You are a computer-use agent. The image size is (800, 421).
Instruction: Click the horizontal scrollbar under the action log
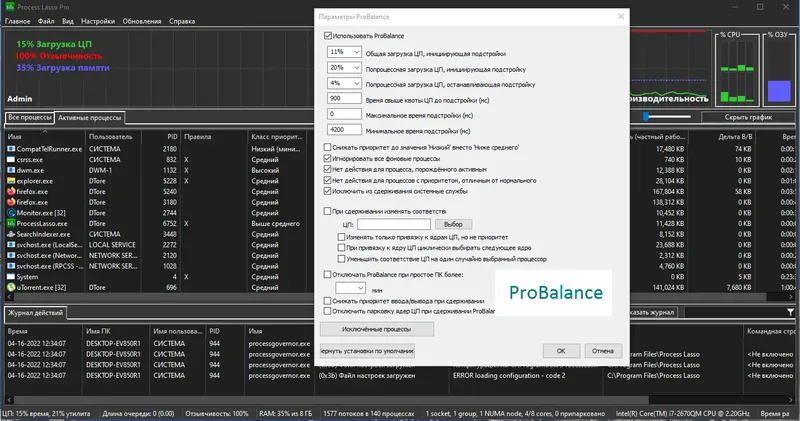pos(332,400)
